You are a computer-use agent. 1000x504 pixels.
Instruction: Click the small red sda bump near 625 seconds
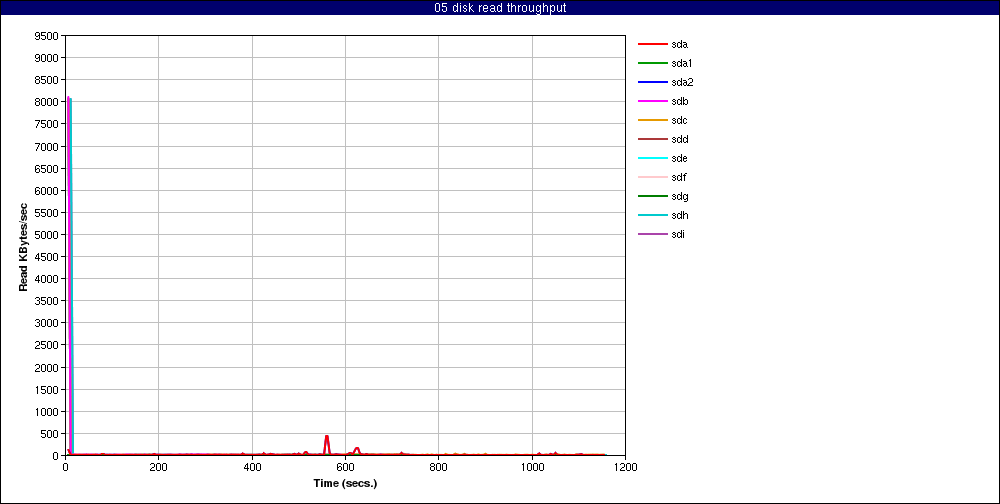click(357, 448)
